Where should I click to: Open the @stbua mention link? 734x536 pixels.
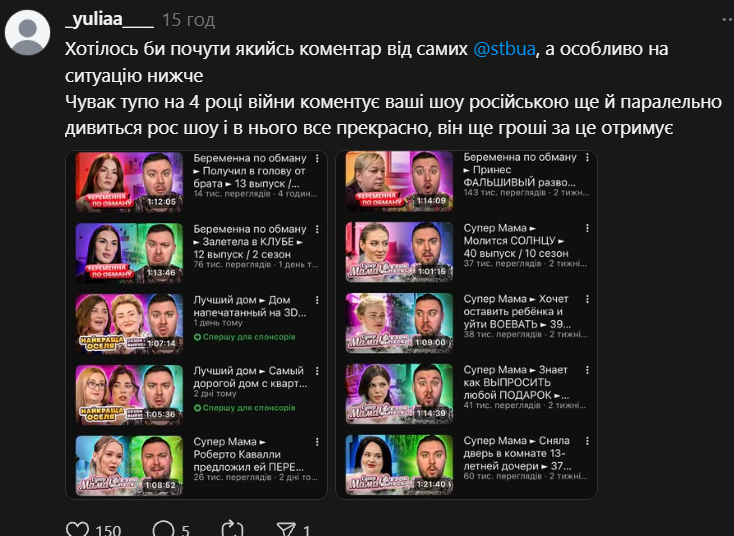coord(504,49)
